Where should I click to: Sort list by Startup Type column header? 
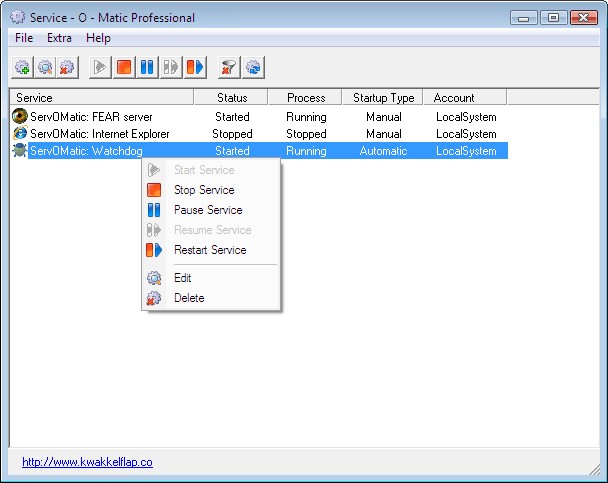pyautogui.click(x=383, y=98)
